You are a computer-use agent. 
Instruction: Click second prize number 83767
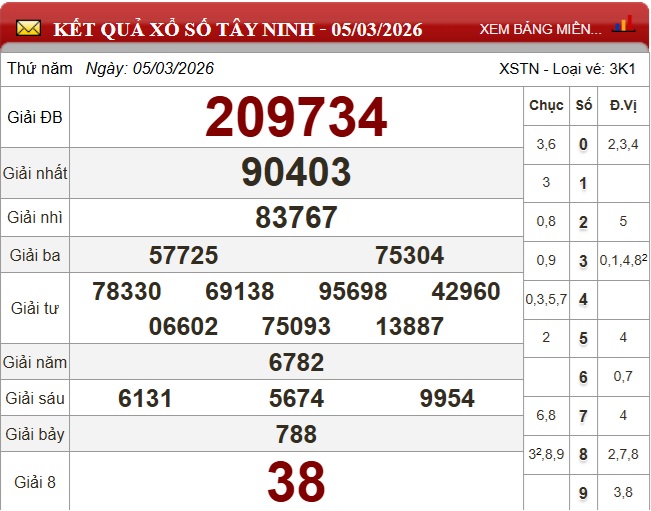(x=296, y=217)
